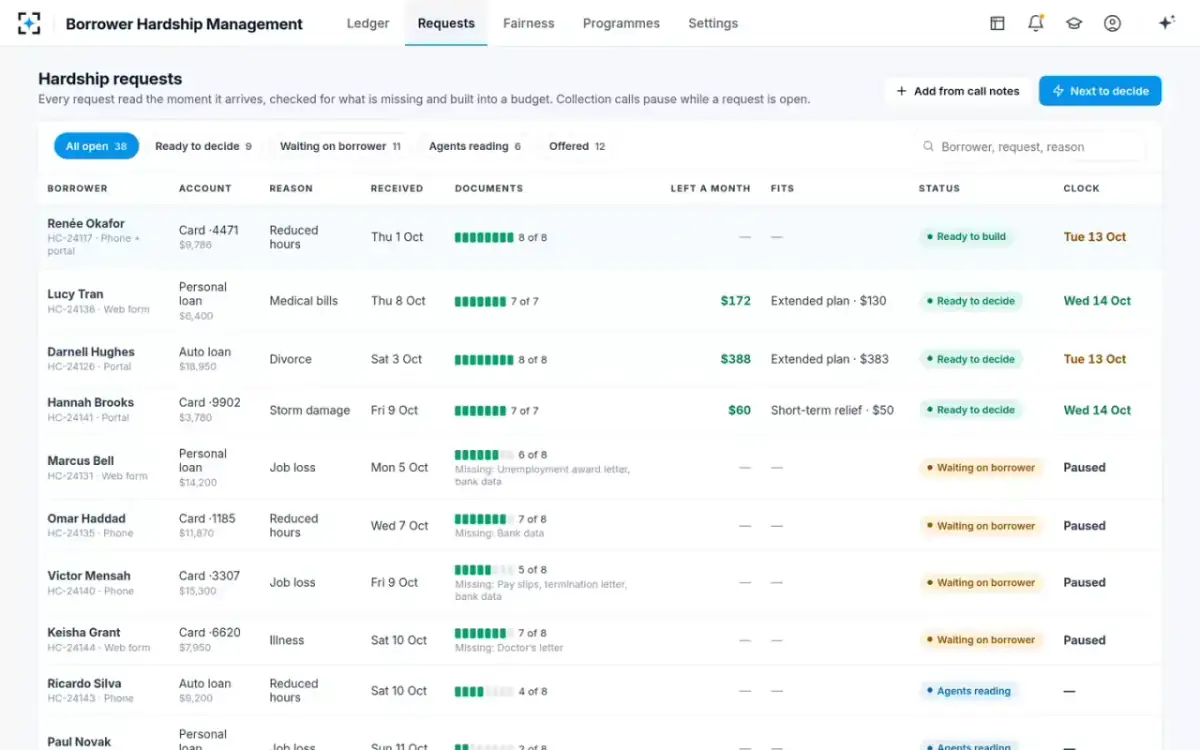Click the Card ·9902 account cell
This screenshot has height=750, width=1200.
click(x=209, y=409)
